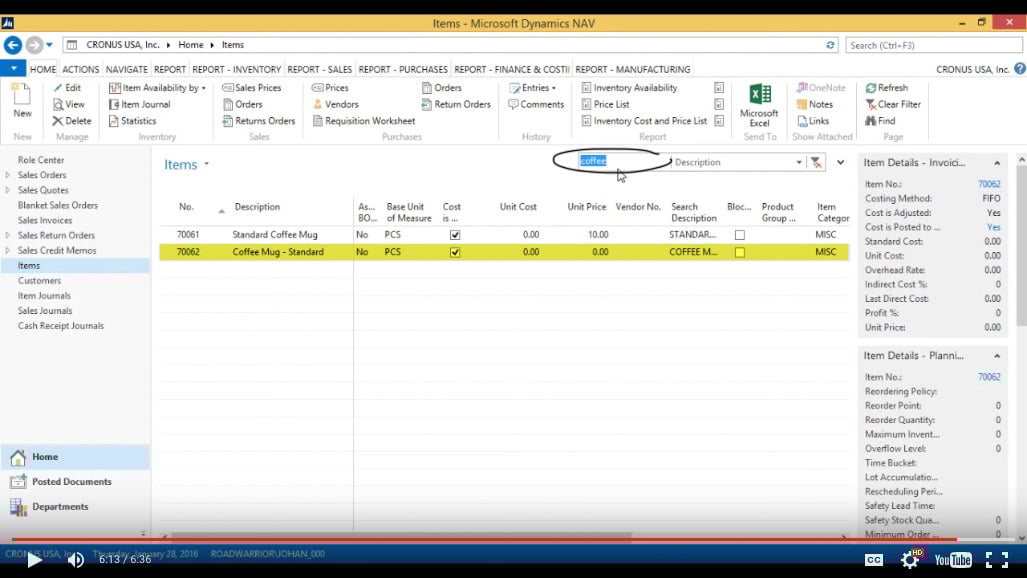Run Price List report
Viewport: 1027px width, 578px height.
tap(605, 104)
